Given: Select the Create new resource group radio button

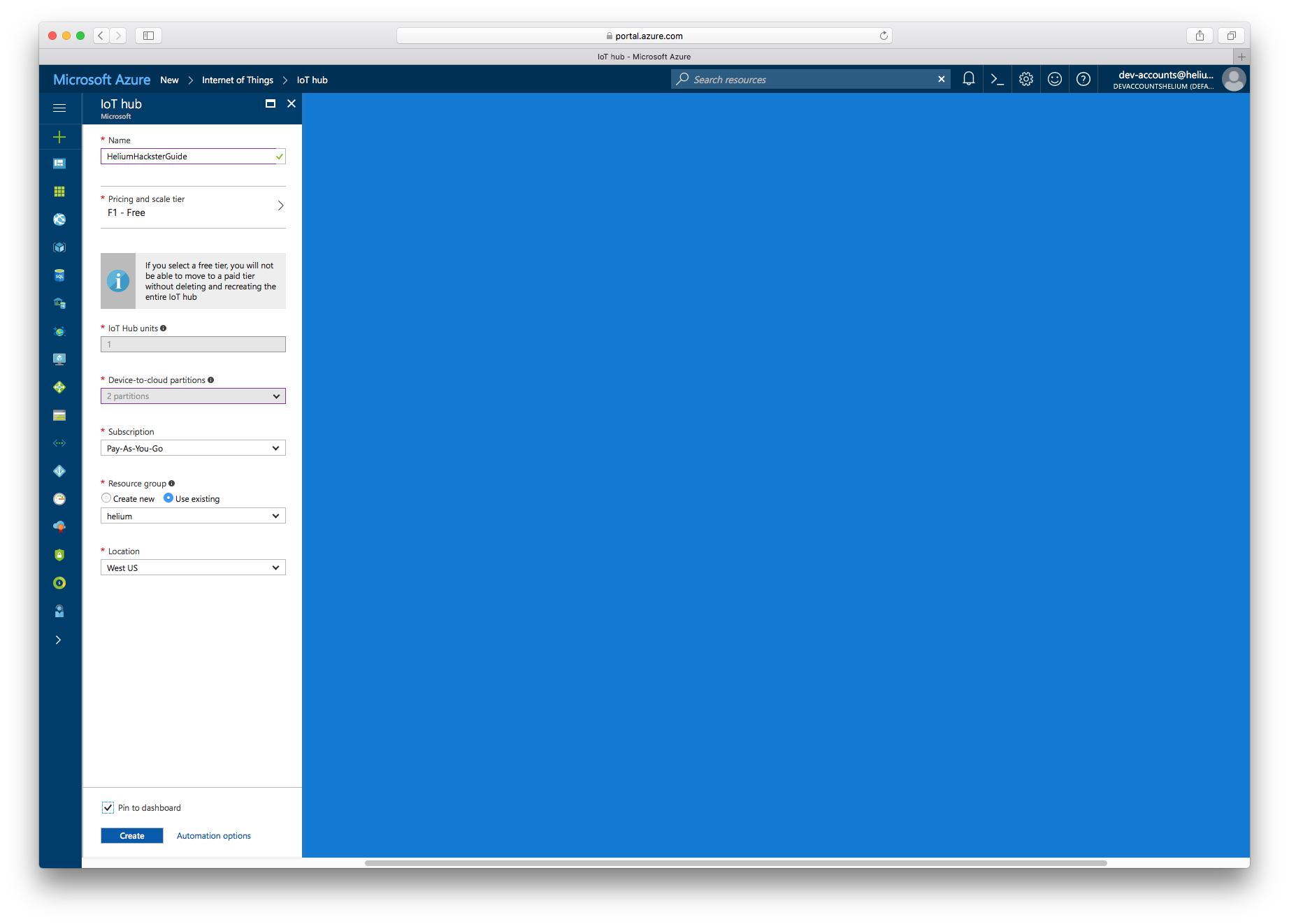Looking at the screenshot, I should [x=106, y=498].
